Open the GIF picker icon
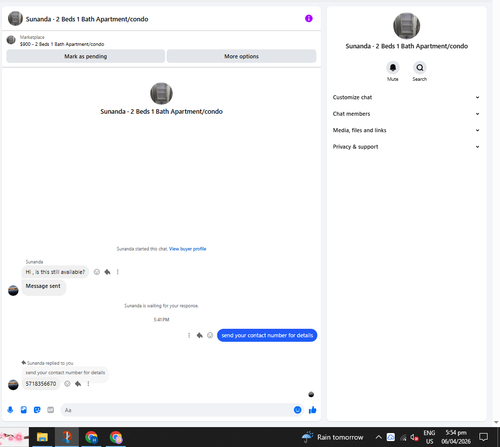The width and height of the screenshot is (500, 447). 50,410
